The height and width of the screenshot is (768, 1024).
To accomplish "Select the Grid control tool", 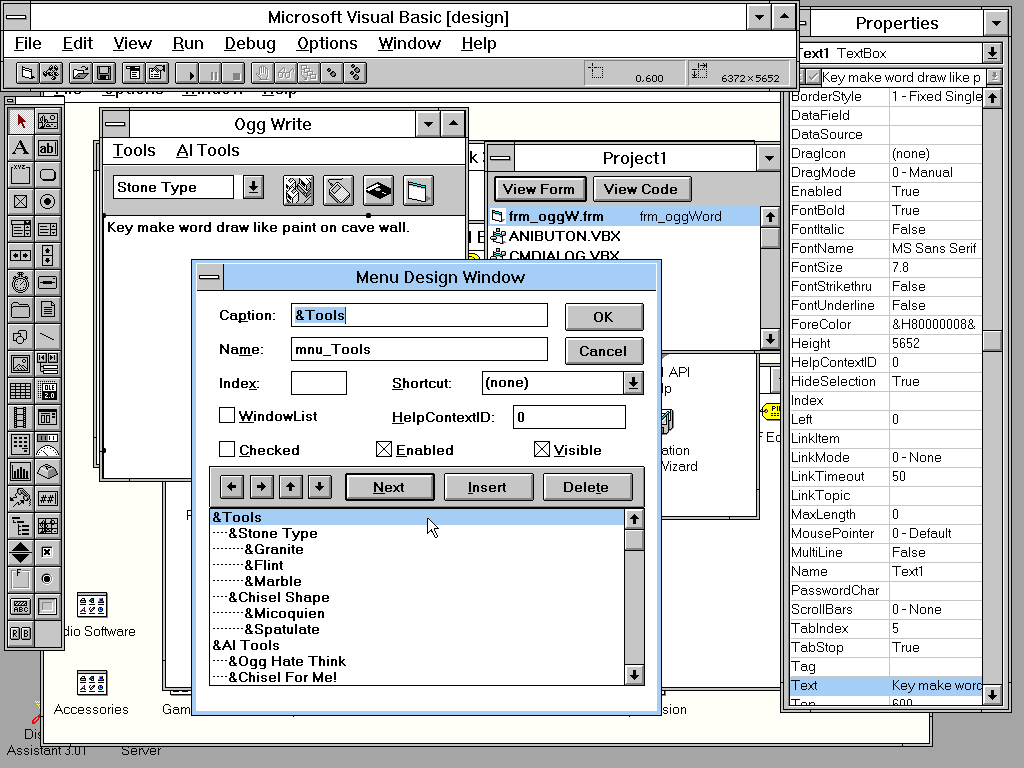I will 20,391.
